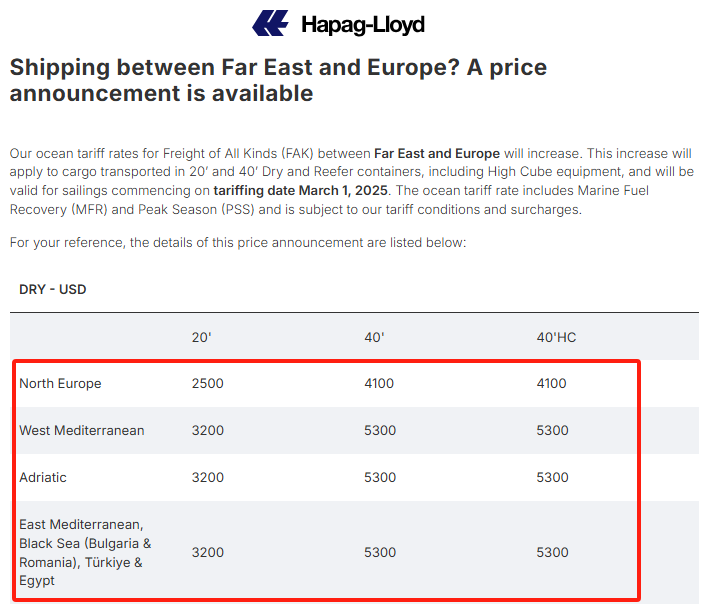Click the 40'HC column header
Image resolution: width=710 pixels, height=614 pixels.
(556, 337)
